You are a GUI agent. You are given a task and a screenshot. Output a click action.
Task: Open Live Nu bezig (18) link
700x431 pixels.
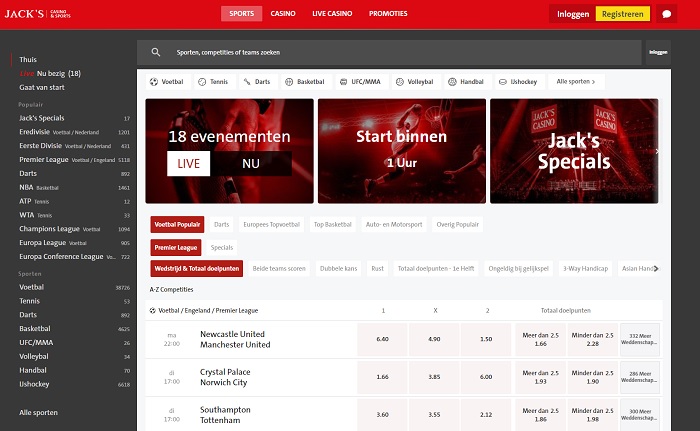[50, 73]
